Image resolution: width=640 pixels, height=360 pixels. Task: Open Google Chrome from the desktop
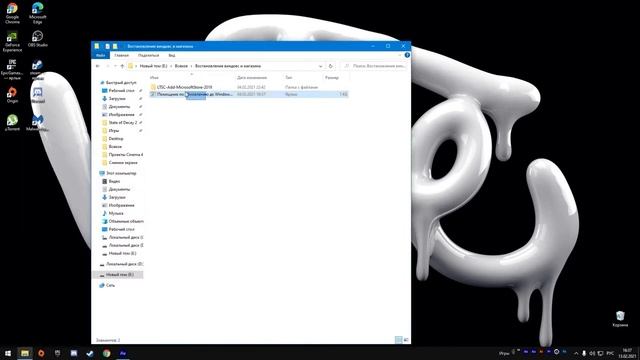click(12, 13)
